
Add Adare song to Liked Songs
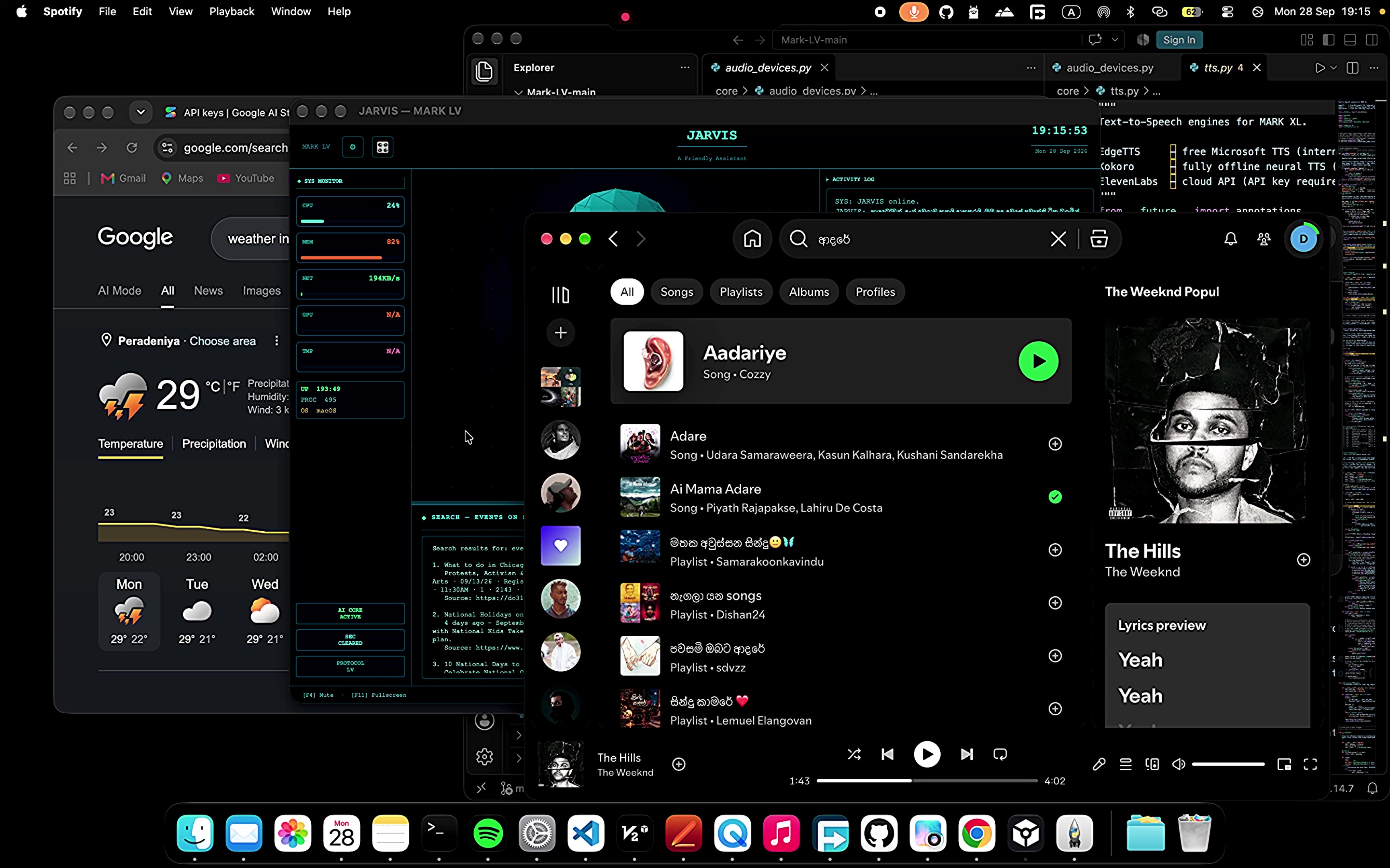pos(1055,444)
